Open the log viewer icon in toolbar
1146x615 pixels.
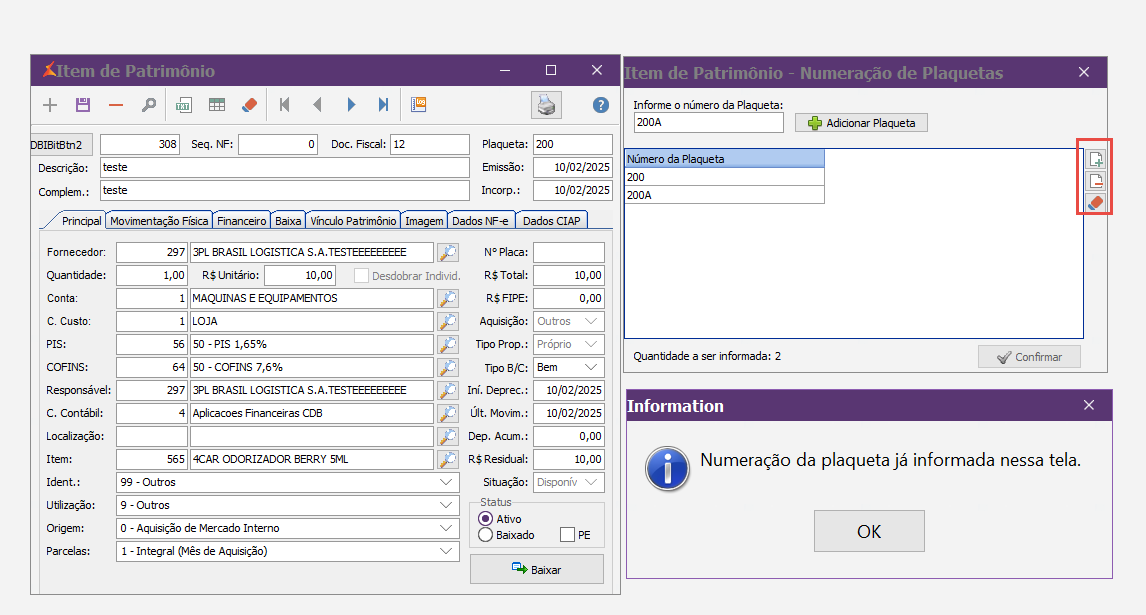(419, 104)
